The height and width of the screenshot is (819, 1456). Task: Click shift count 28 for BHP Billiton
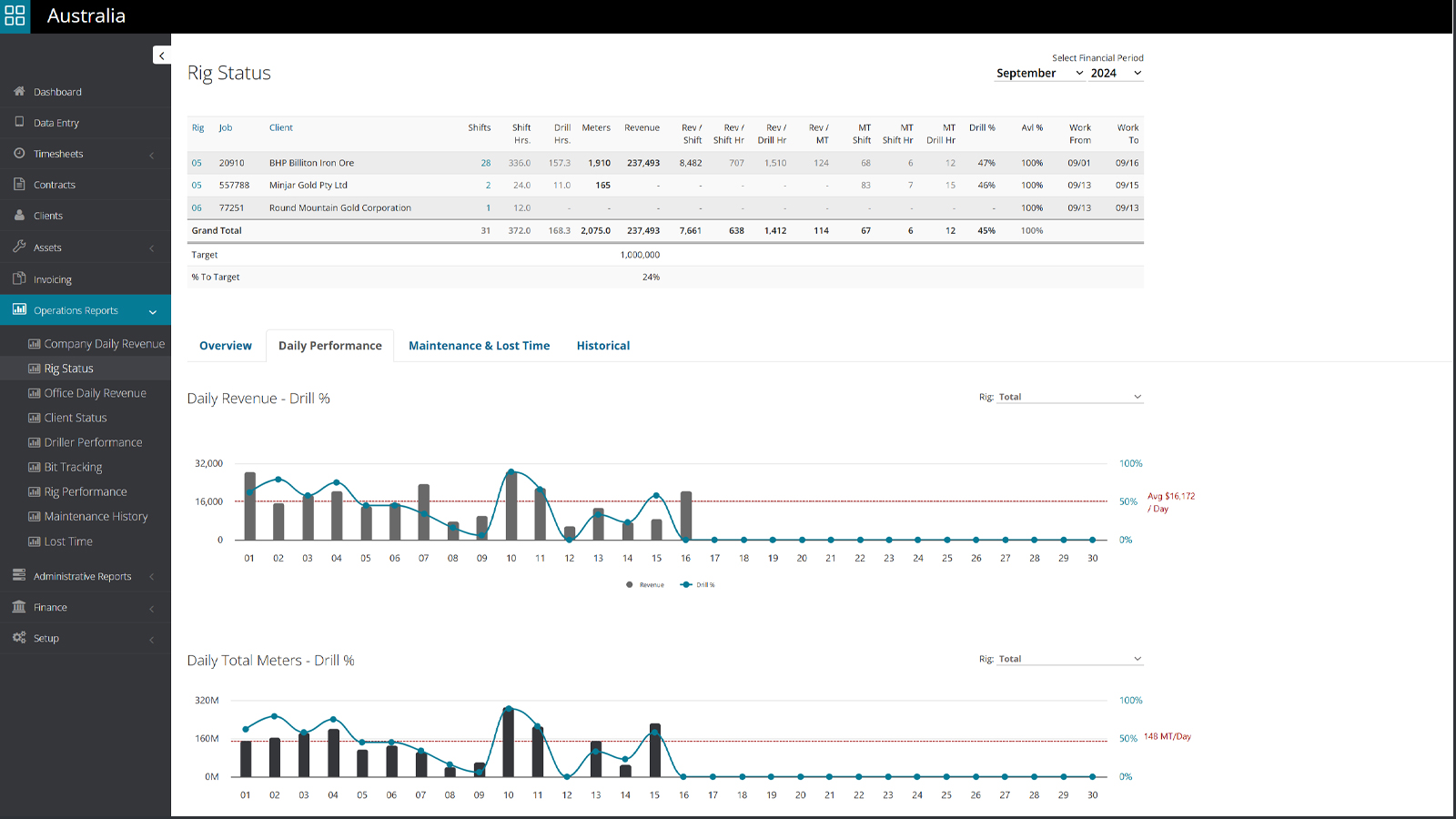click(486, 163)
